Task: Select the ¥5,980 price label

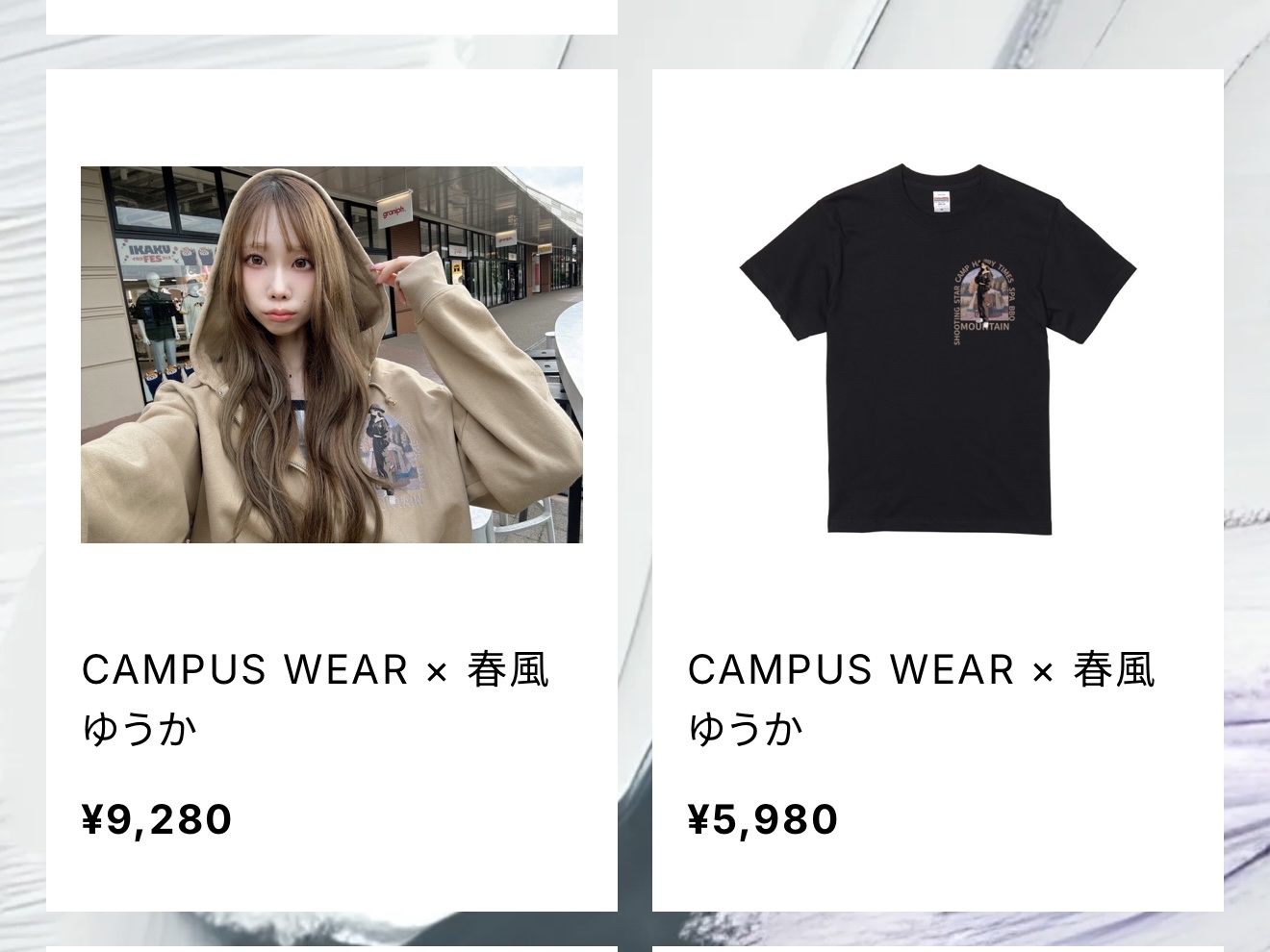Action: coord(763,819)
